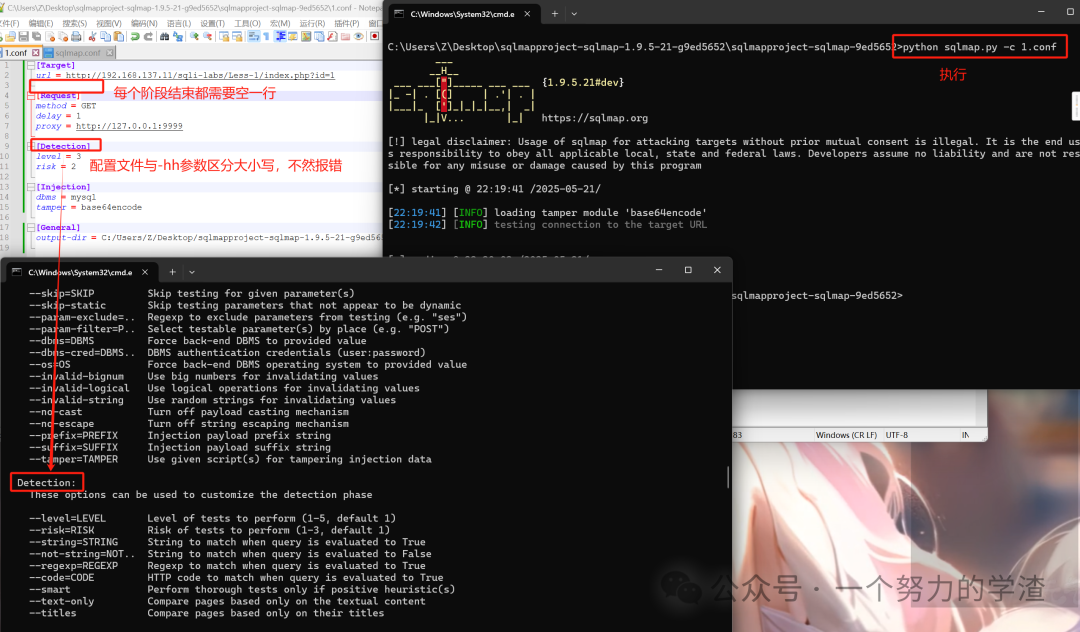This screenshot has height=632, width=1080.
Task: Click the UTF-8 encoding status bar entry
Action: 897,435
